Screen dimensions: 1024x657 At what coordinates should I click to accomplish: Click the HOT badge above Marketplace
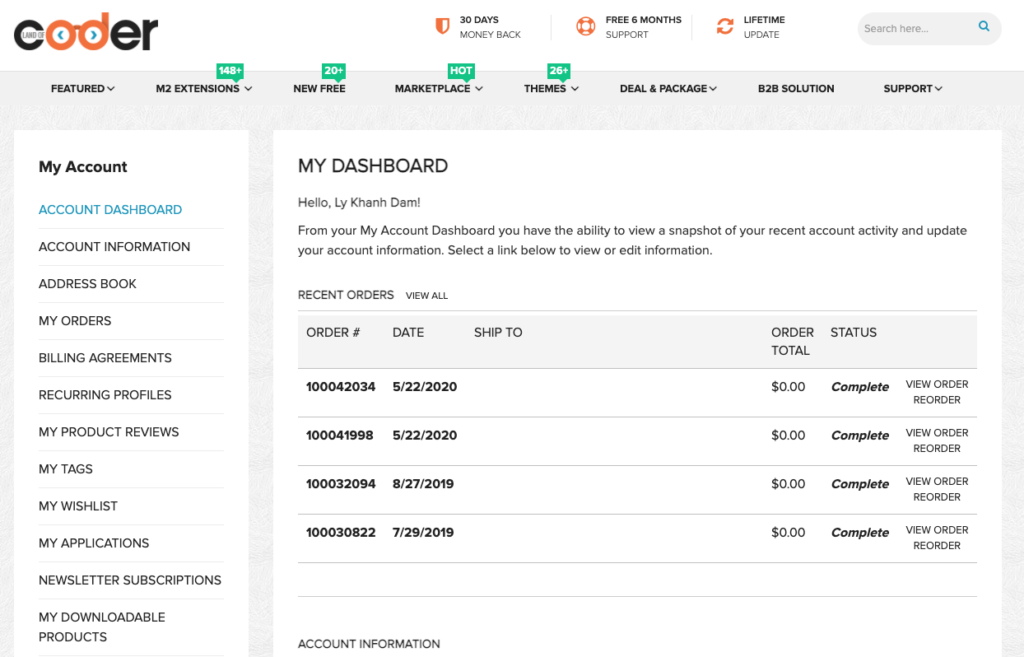coord(461,71)
